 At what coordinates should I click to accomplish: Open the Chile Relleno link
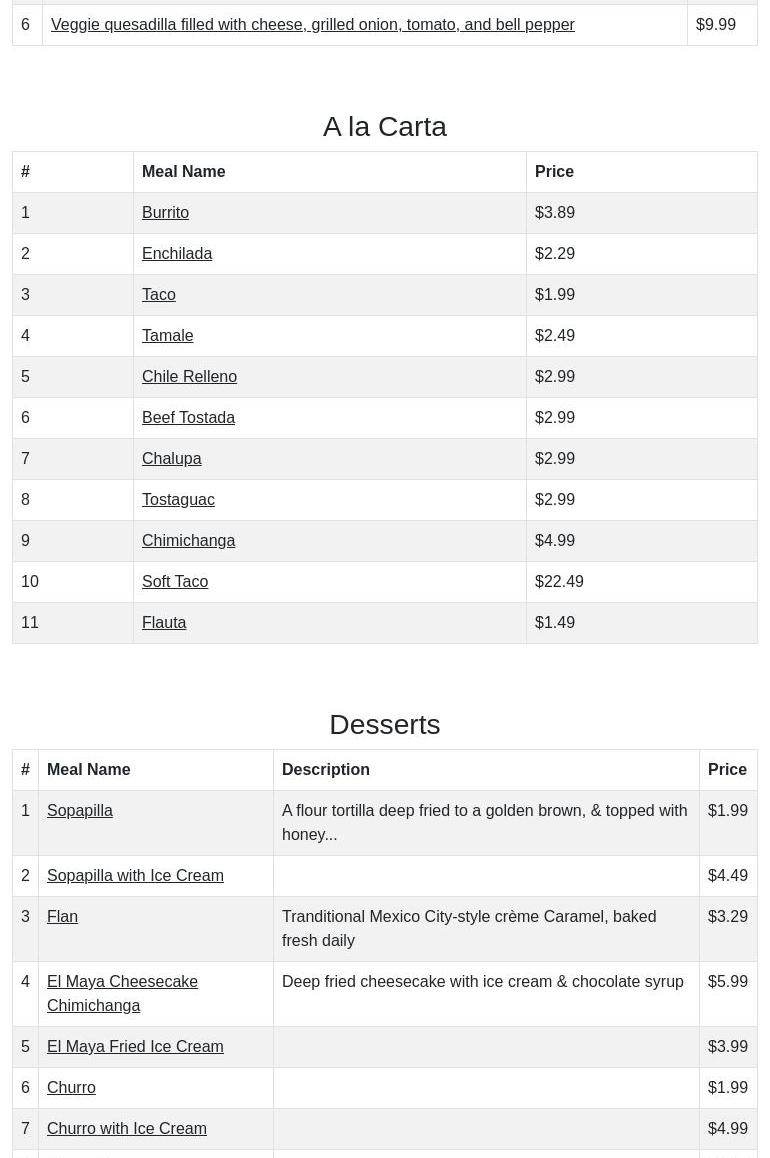point(189,377)
